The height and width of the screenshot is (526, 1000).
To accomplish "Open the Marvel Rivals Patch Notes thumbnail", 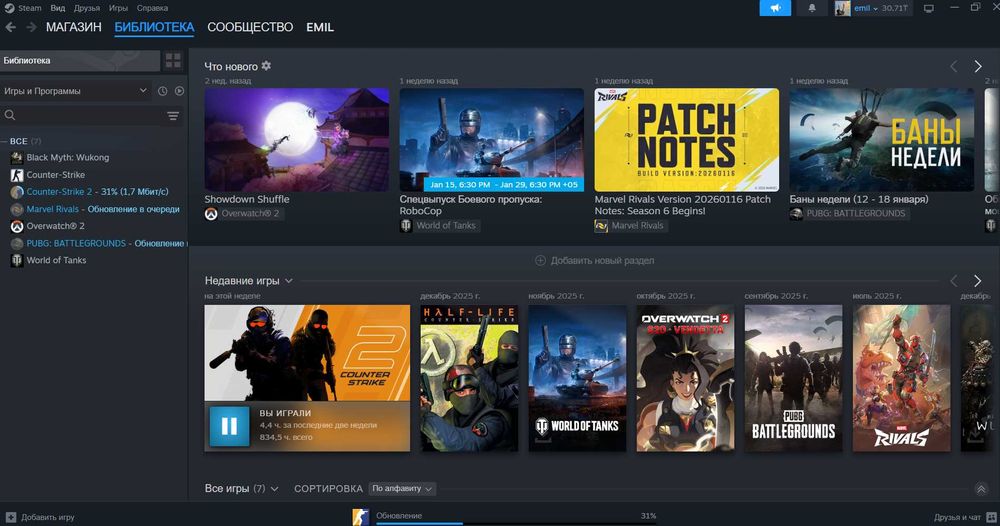I will coord(686,140).
